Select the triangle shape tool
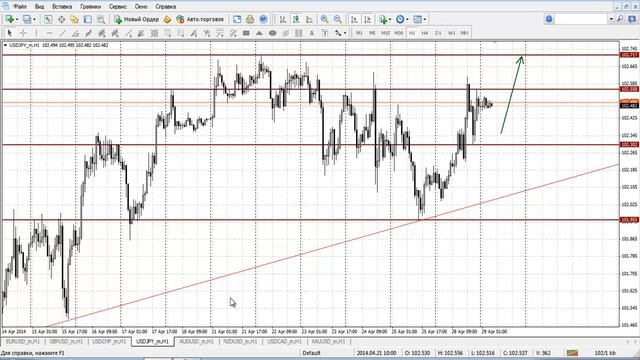This screenshot has width=640, height=360. click(x=259, y=33)
